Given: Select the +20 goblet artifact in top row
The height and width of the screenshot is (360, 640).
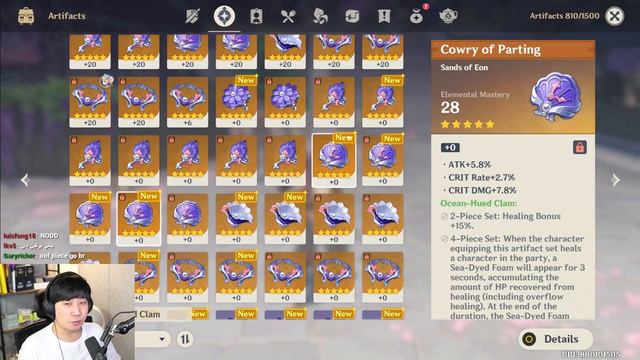Looking at the screenshot, I should [285, 52].
